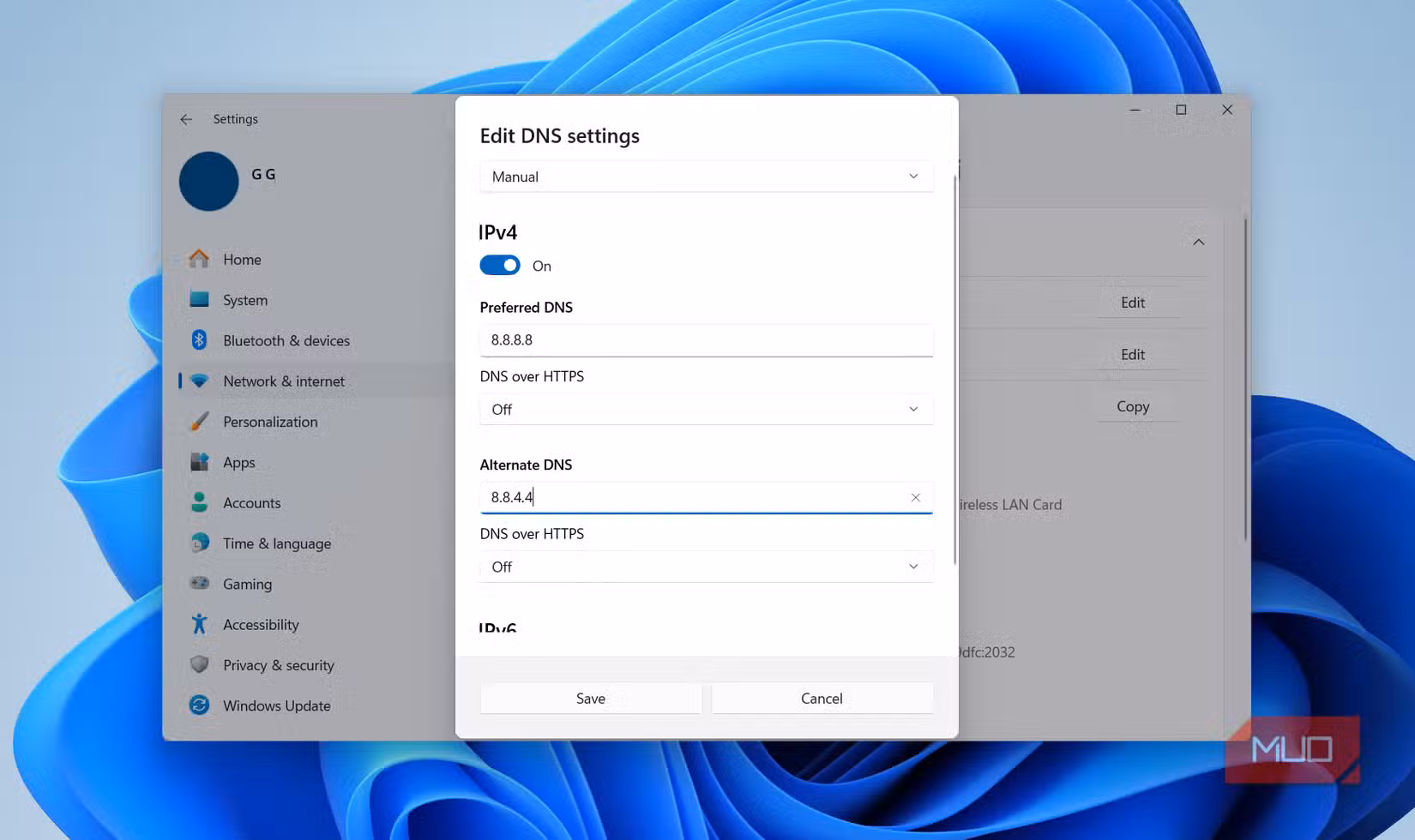Viewport: 1415px width, 840px height.
Task: Open Home settings via house icon
Action: [x=198, y=259]
